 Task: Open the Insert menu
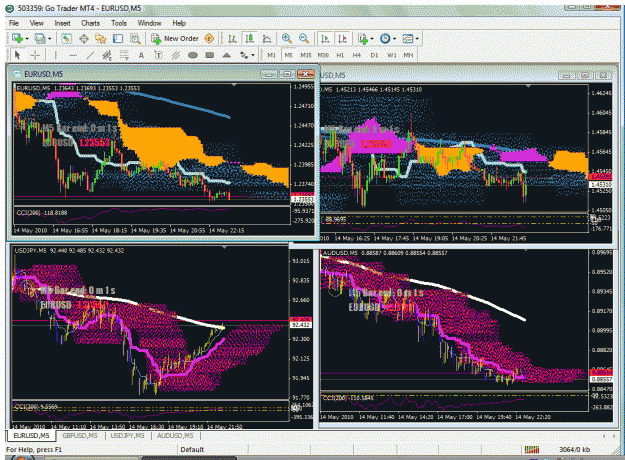[x=62, y=23]
